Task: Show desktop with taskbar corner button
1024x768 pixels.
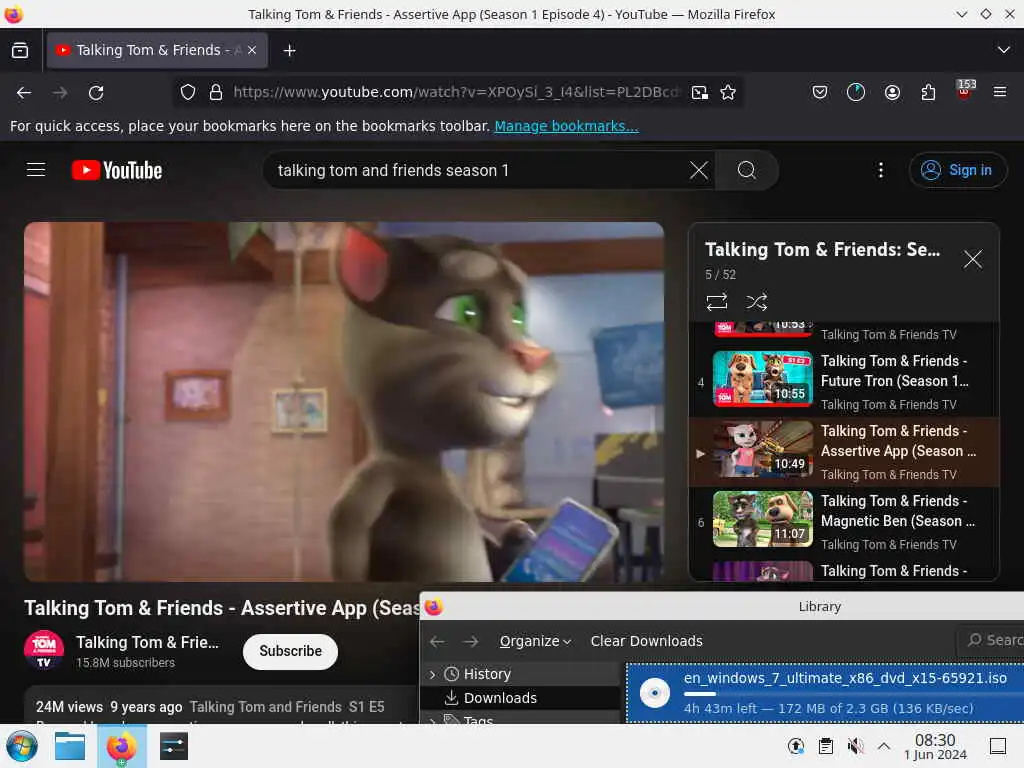Action: tap(998, 746)
